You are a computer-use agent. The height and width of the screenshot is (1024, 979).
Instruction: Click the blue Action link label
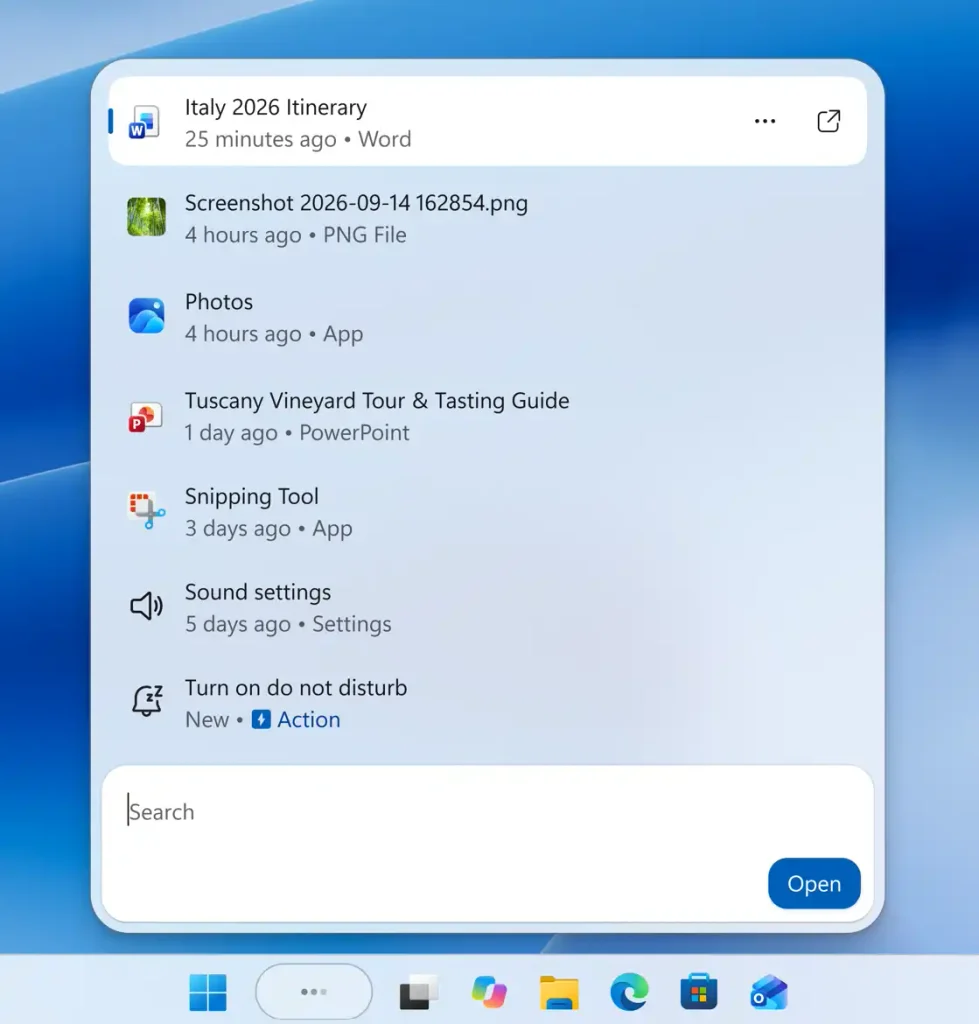pos(309,720)
